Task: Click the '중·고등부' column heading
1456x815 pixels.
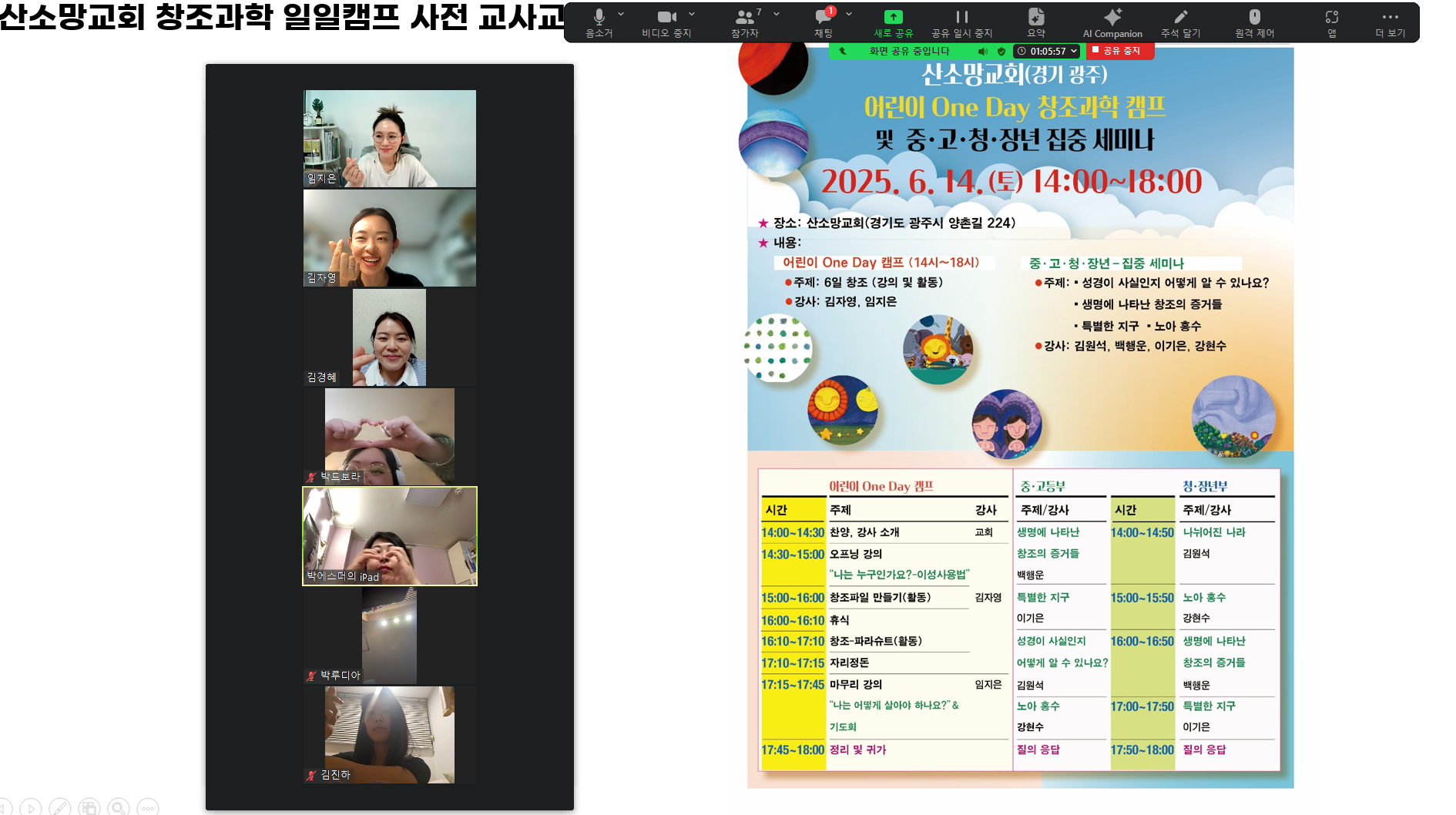Action: tap(1042, 486)
